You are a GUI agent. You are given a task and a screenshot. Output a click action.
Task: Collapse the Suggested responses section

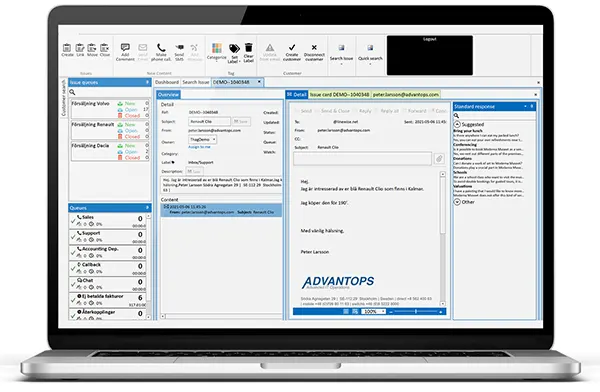tap(457, 124)
